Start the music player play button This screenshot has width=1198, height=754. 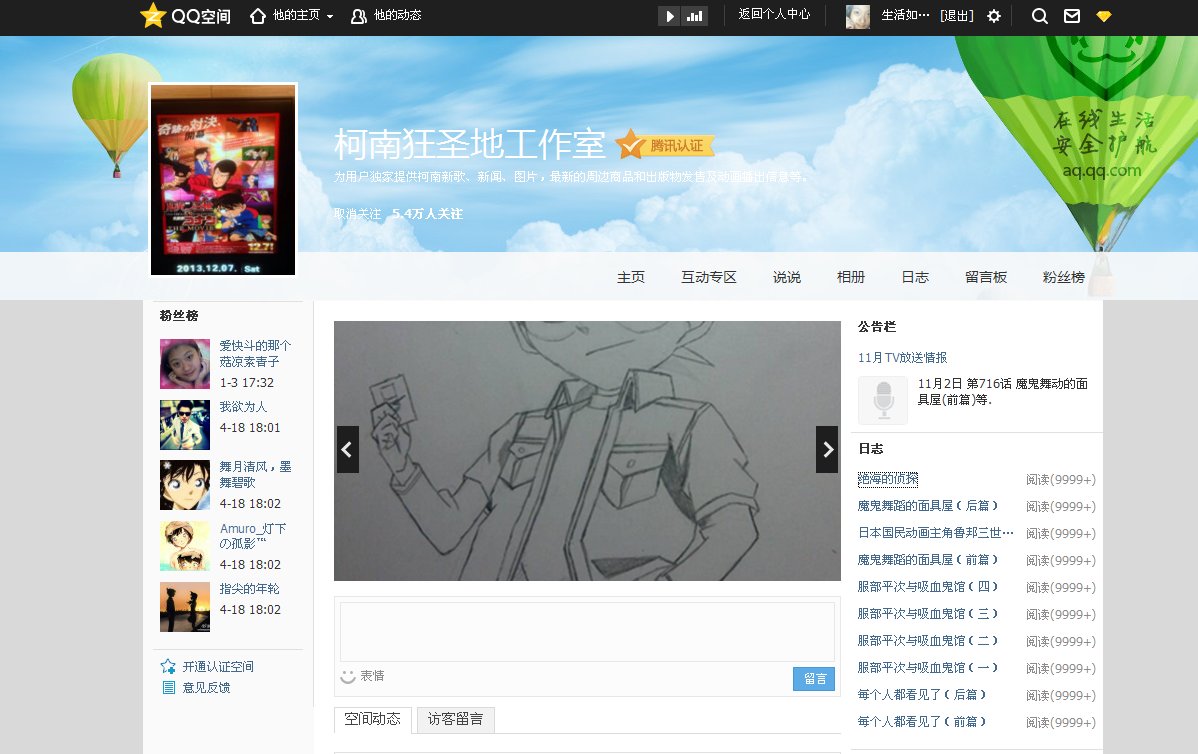click(669, 16)
